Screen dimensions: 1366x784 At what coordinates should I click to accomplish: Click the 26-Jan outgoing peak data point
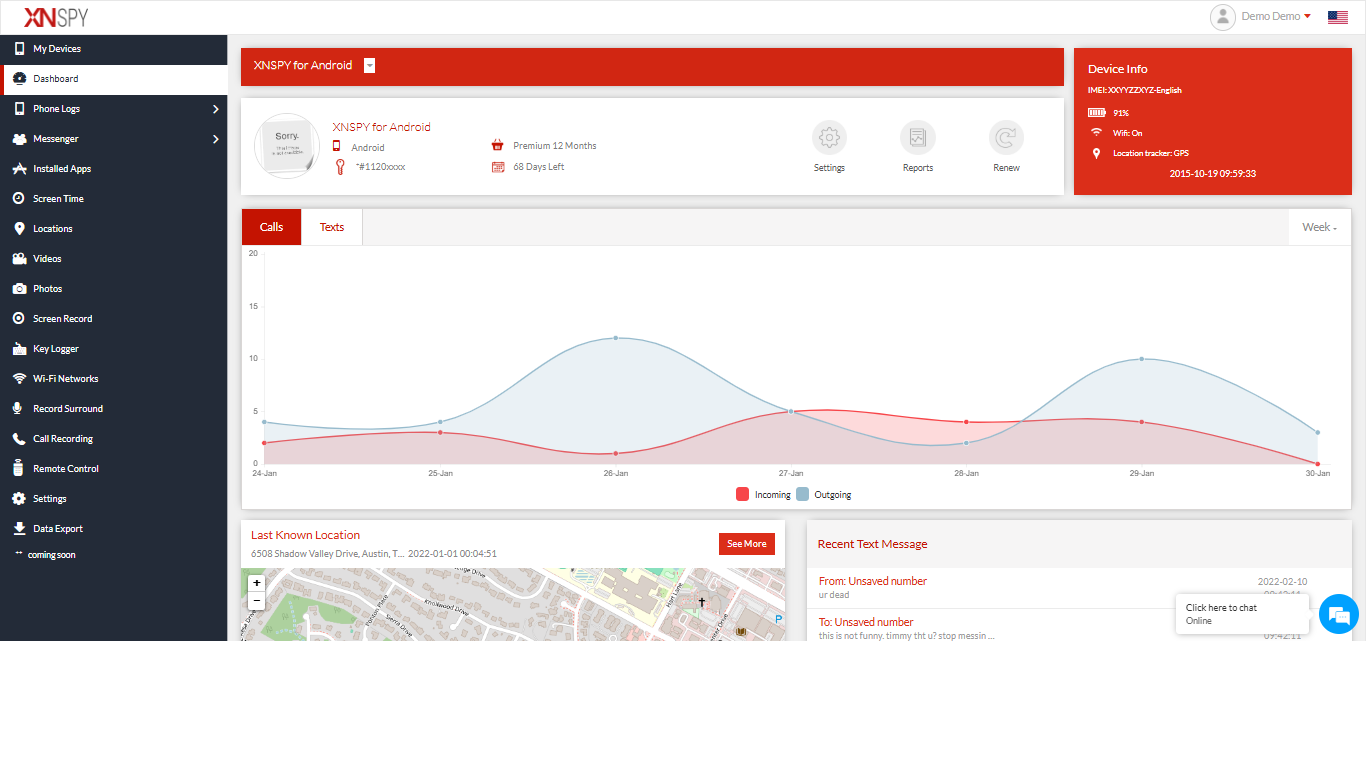(x=616, y=338)
